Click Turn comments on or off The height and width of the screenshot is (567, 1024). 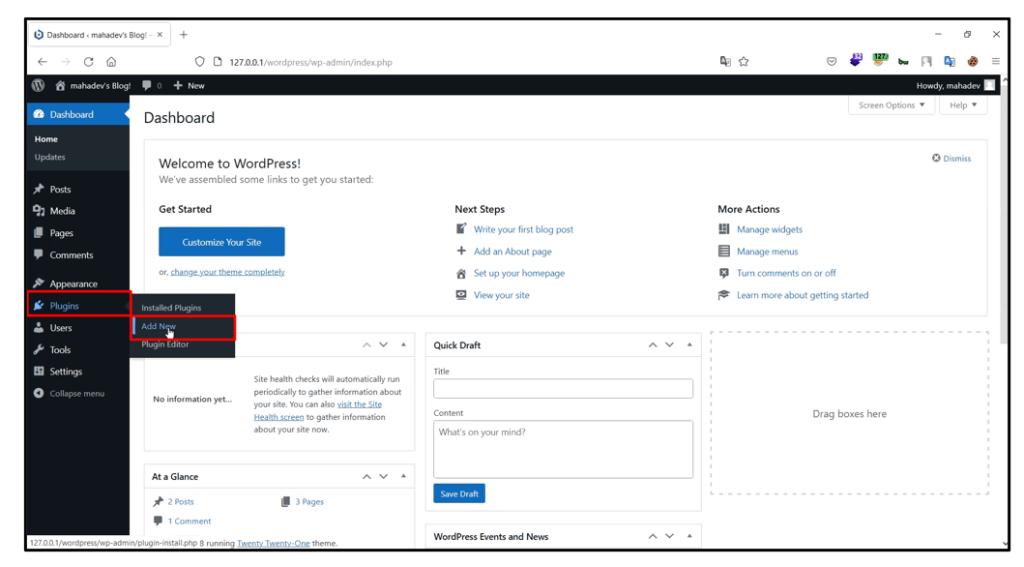coord(786,273)
